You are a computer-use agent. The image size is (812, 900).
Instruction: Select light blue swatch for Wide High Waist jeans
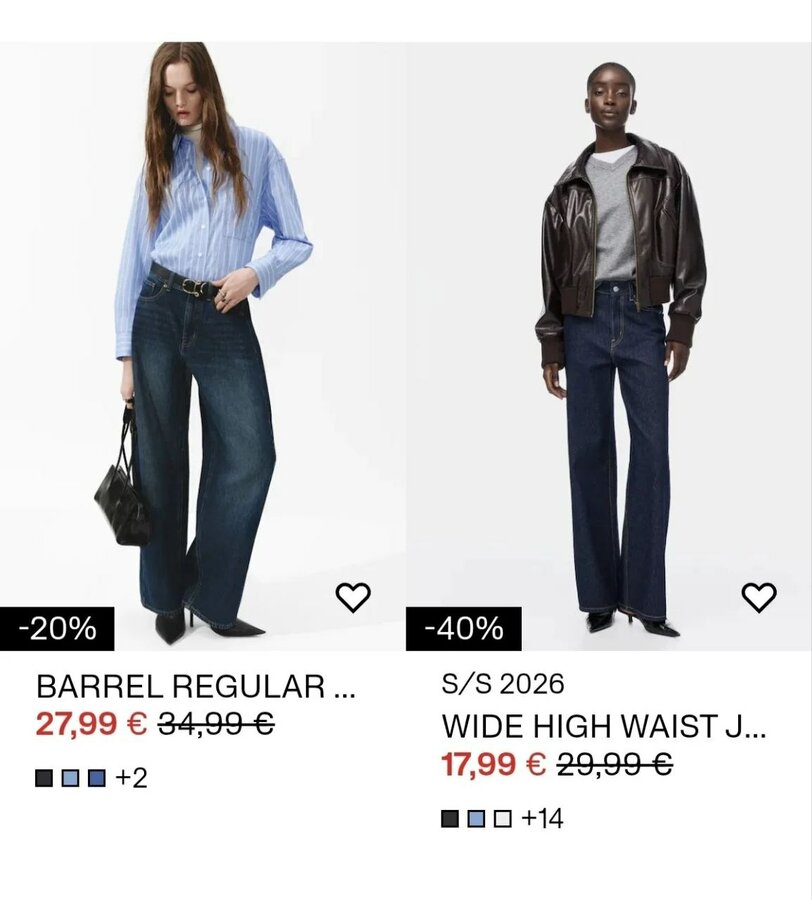[x=476, y=818]
